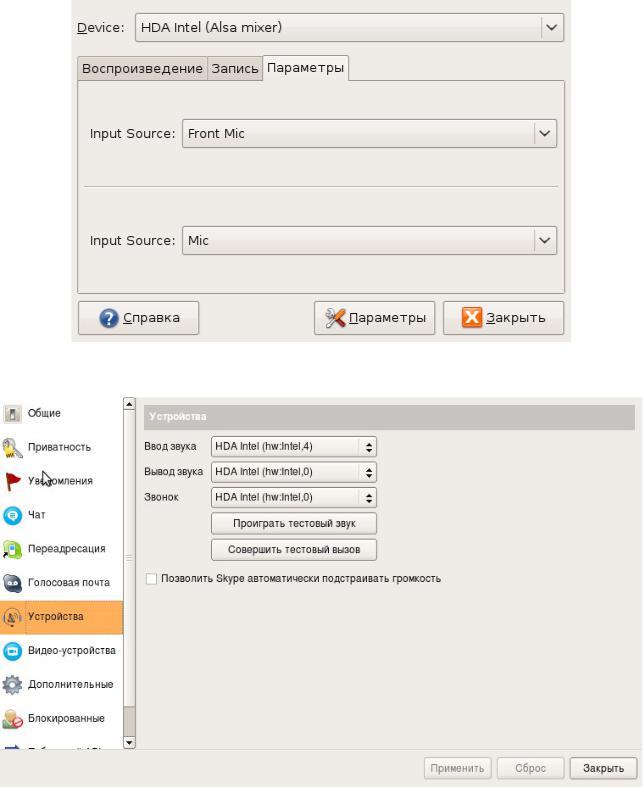Click the mixer Параметры button
The image size is (643, 787).
[x=374, y=318]
